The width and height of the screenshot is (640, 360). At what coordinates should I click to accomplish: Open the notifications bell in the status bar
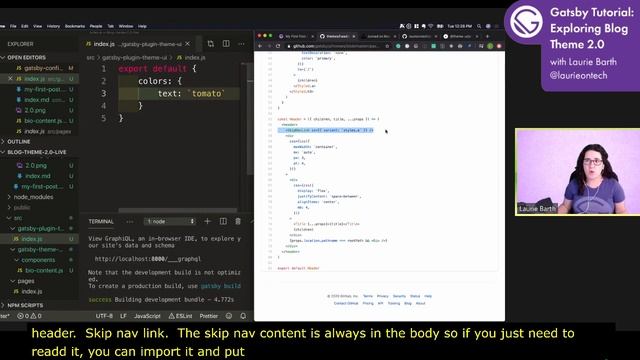pyautogui.click(x=243, y=316)
